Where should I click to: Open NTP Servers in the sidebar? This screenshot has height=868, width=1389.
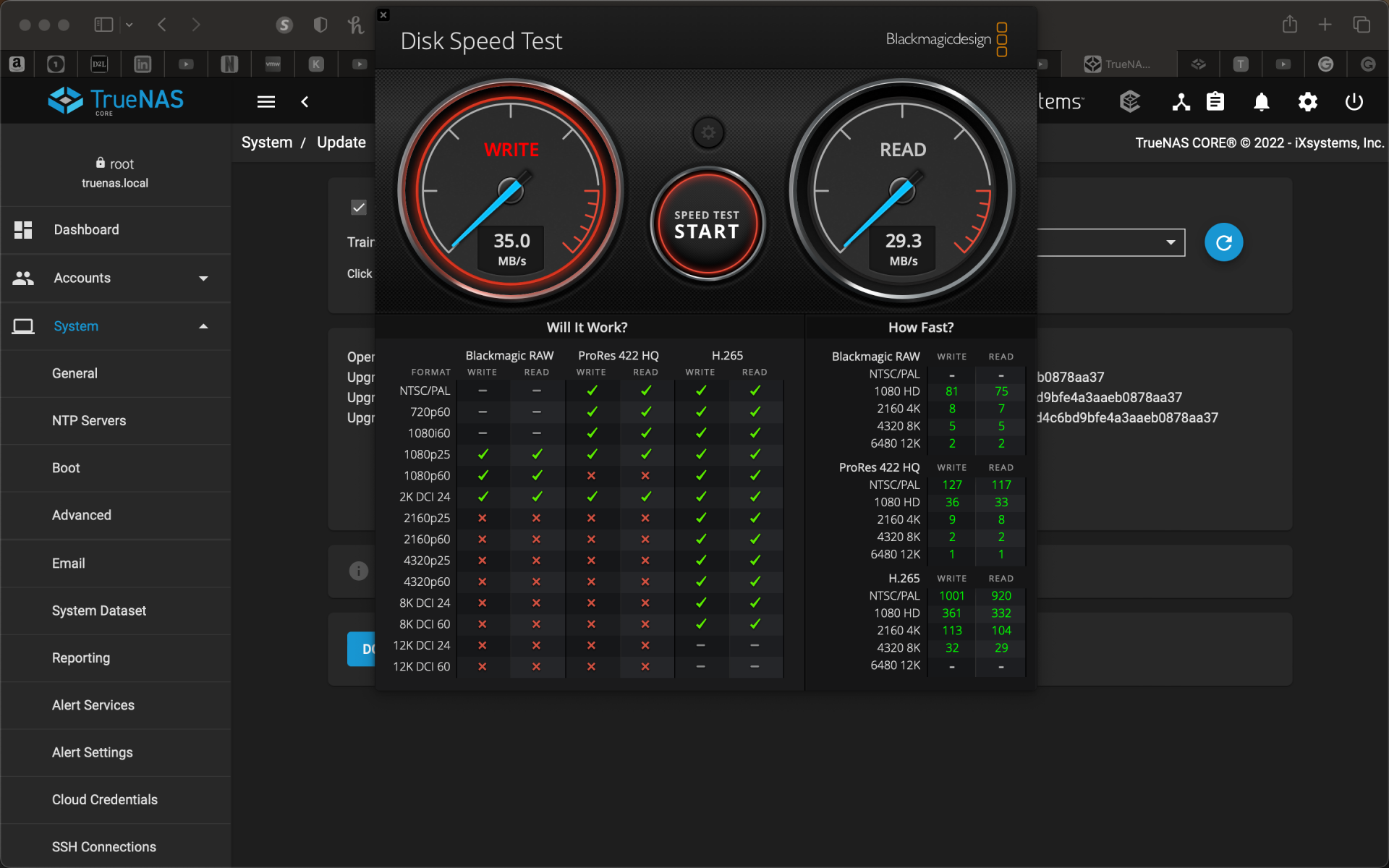(116, 420)
